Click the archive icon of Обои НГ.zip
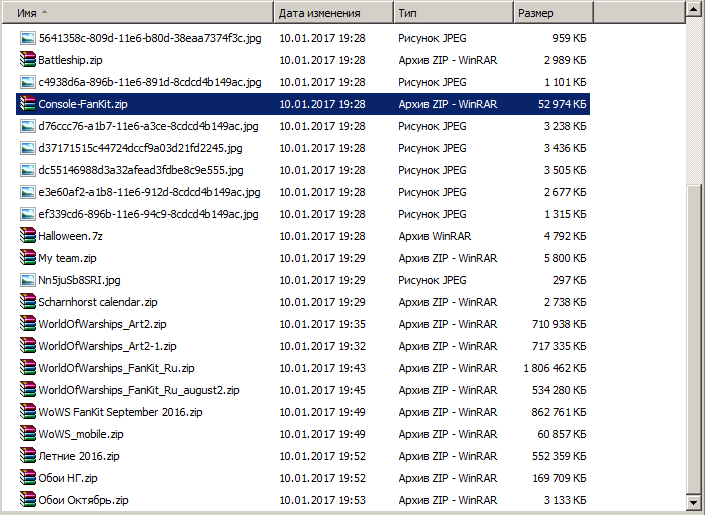 (27, 478)
